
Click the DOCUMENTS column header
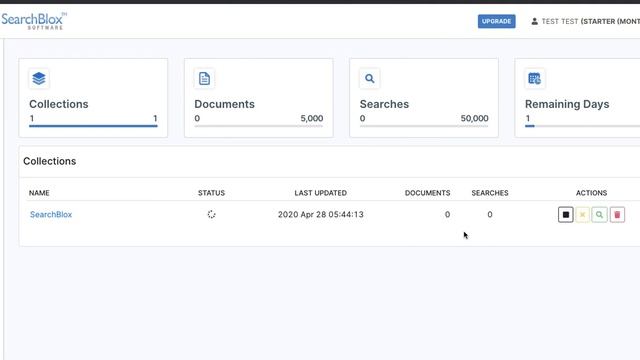[427, 193]
